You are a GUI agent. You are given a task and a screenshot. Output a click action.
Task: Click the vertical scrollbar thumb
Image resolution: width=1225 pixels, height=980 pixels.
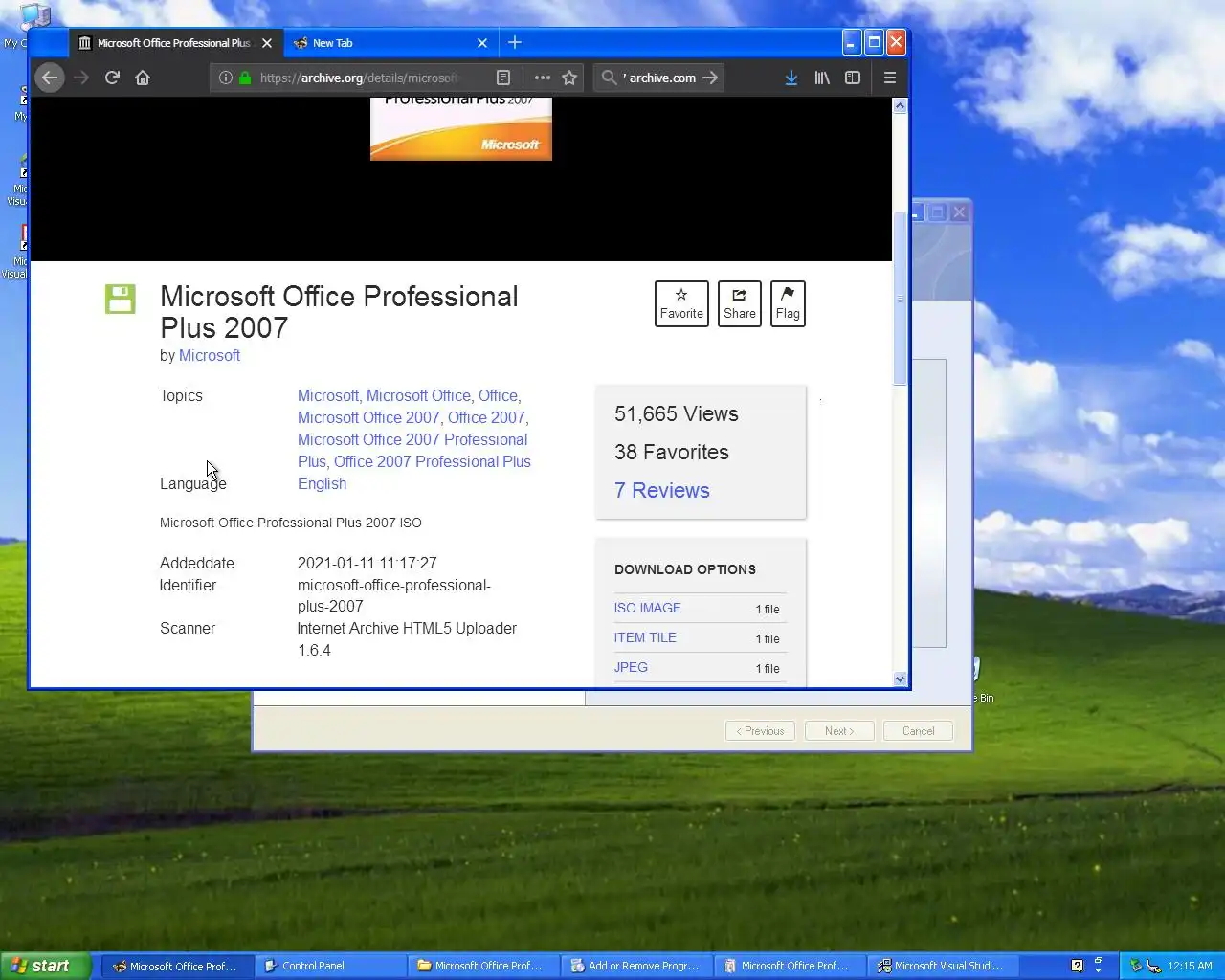900,299
